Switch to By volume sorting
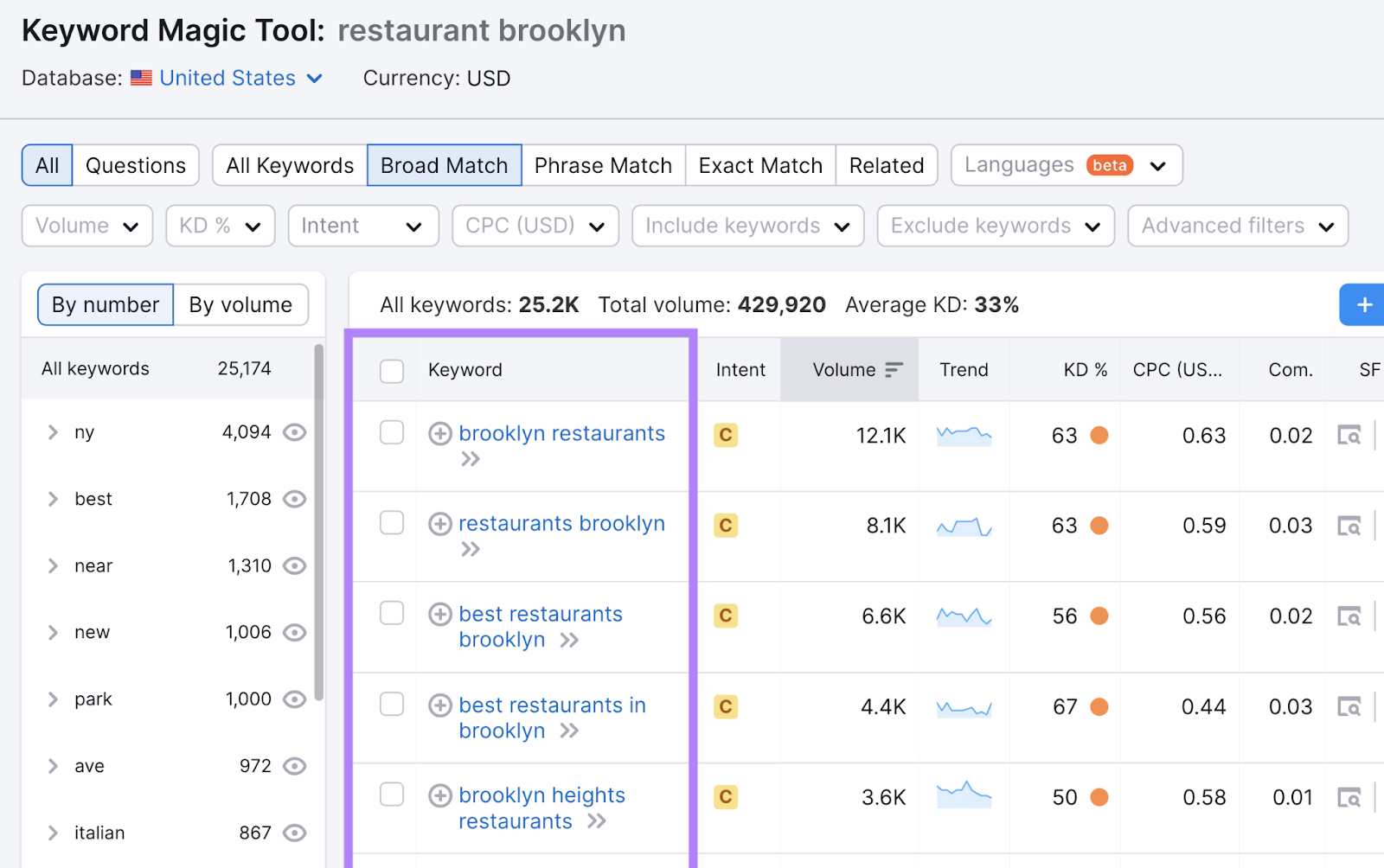 pyautogui.click(x=241, y=304)
